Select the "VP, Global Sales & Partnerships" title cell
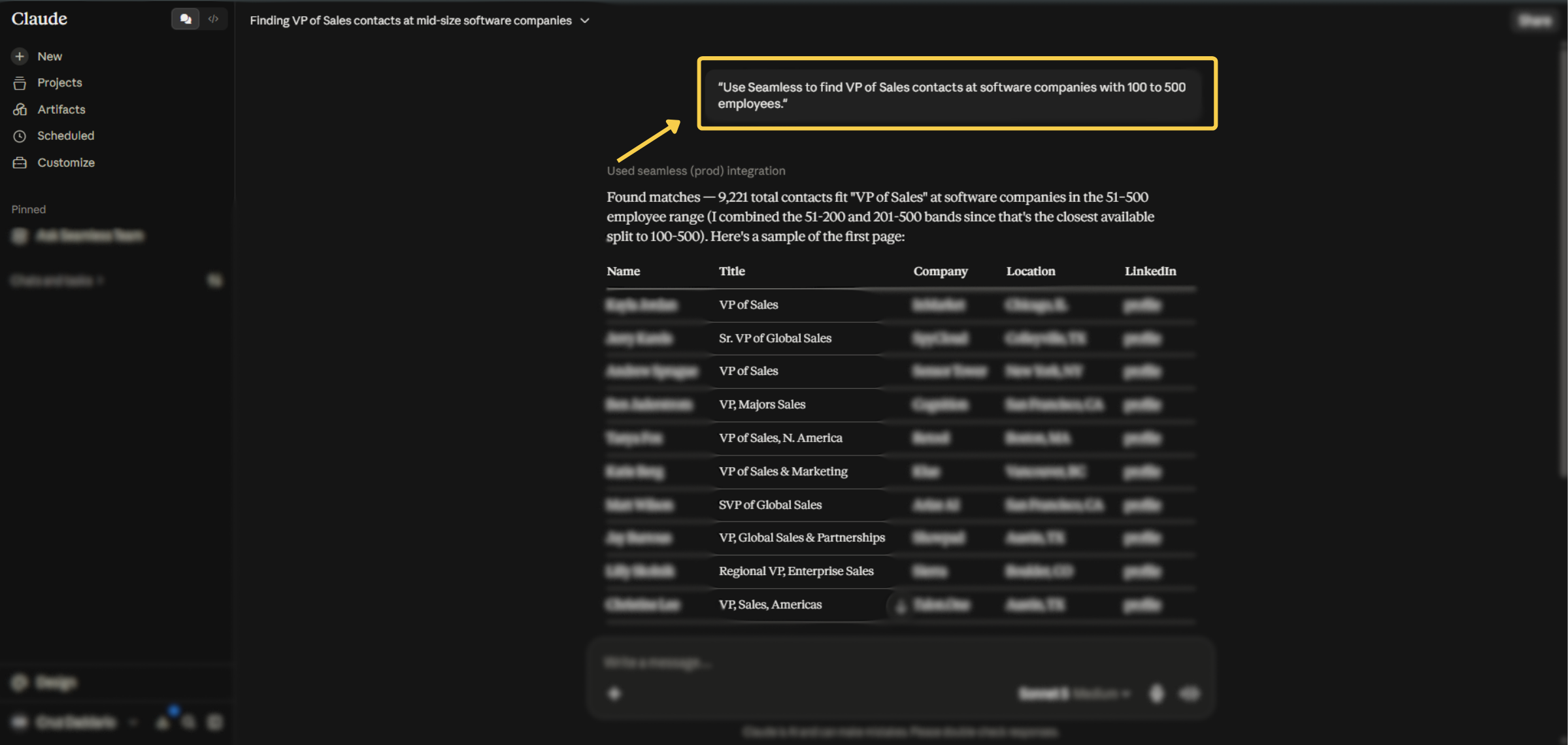The width and height of the screenshot is (1568, 745). tap(802, 537)
